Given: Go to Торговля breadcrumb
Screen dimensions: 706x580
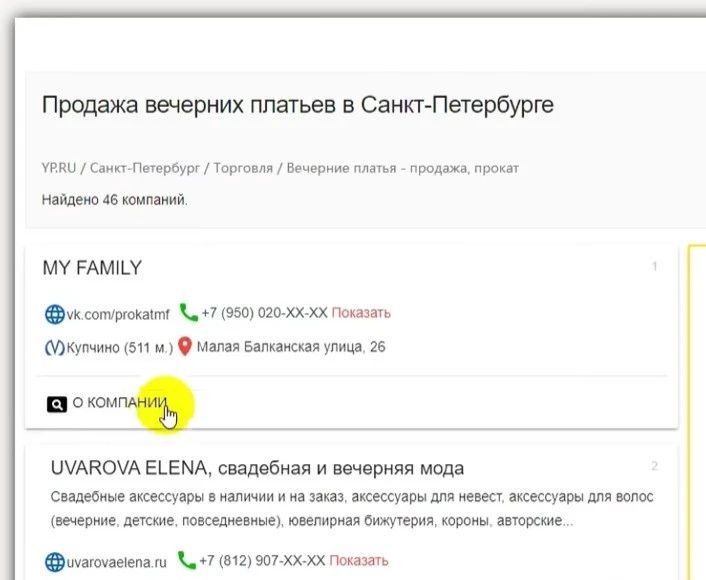Looking at the screenshot, I should (243, 168).
